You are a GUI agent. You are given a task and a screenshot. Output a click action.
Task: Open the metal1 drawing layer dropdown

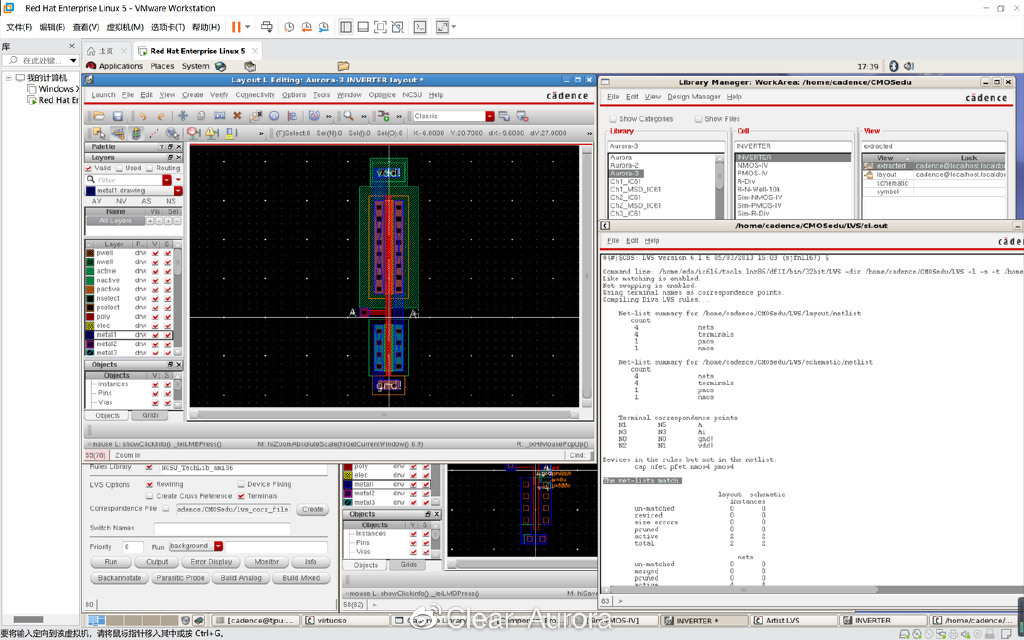(x=178, y=190)
